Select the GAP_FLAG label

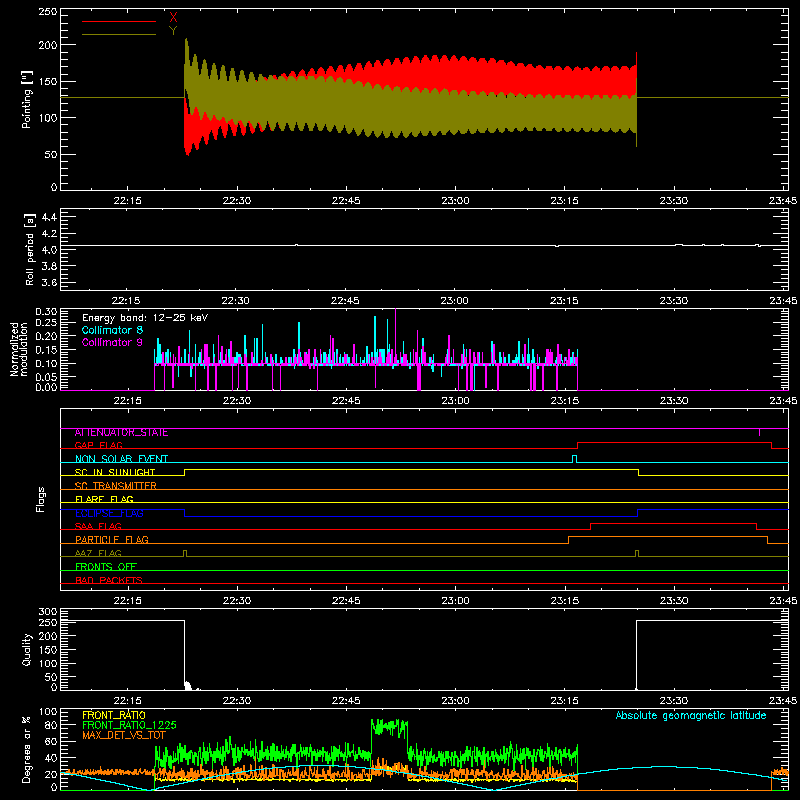click(x=98, y=445)
